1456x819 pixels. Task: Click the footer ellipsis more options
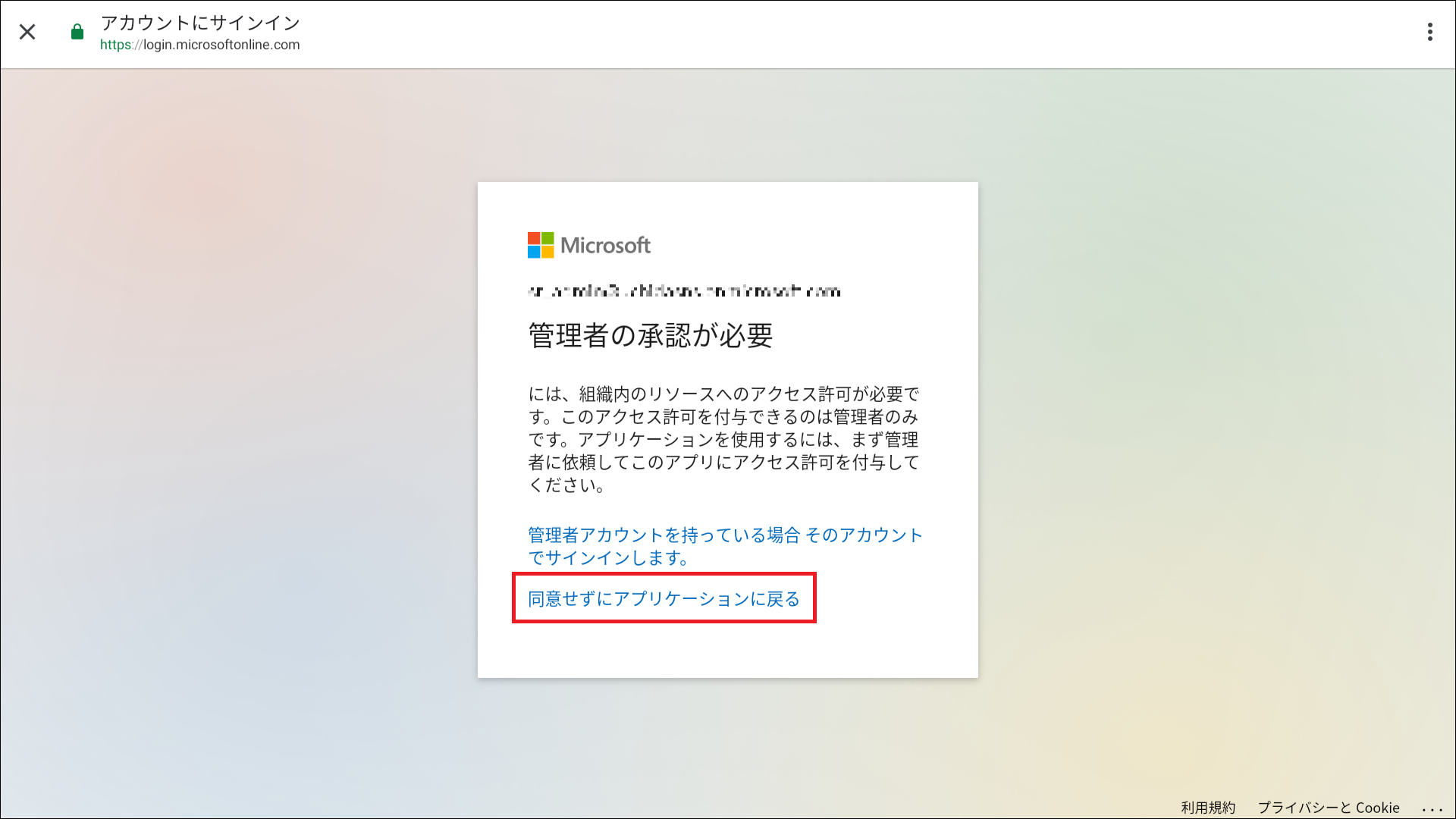click(1432, 808)
